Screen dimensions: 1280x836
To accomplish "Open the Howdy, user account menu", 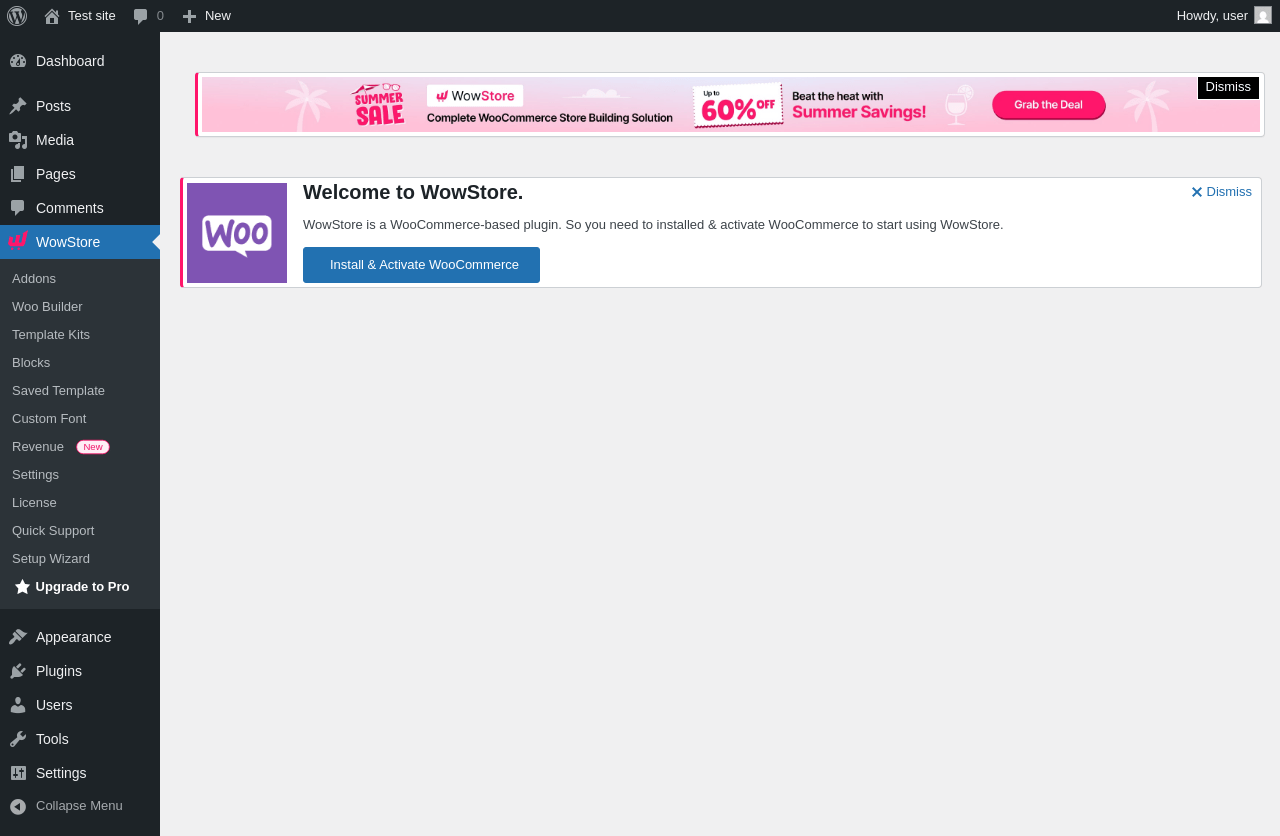I will coord(1224,16).
